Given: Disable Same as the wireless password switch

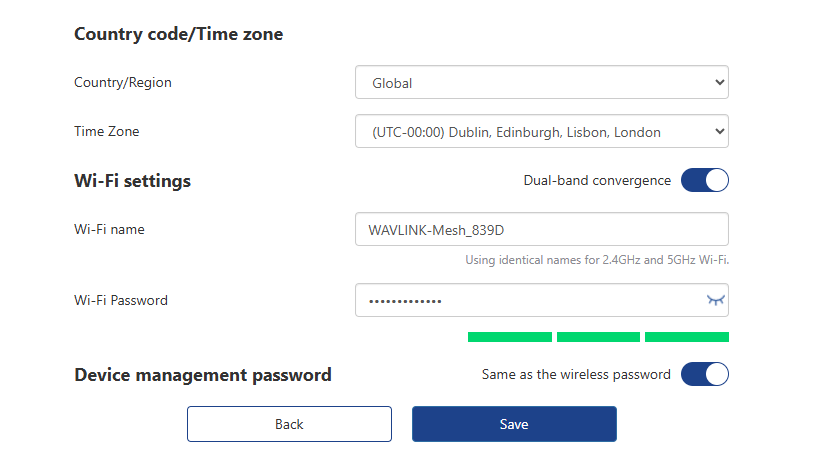Looking at the screenshot, I should coord(704,375).
